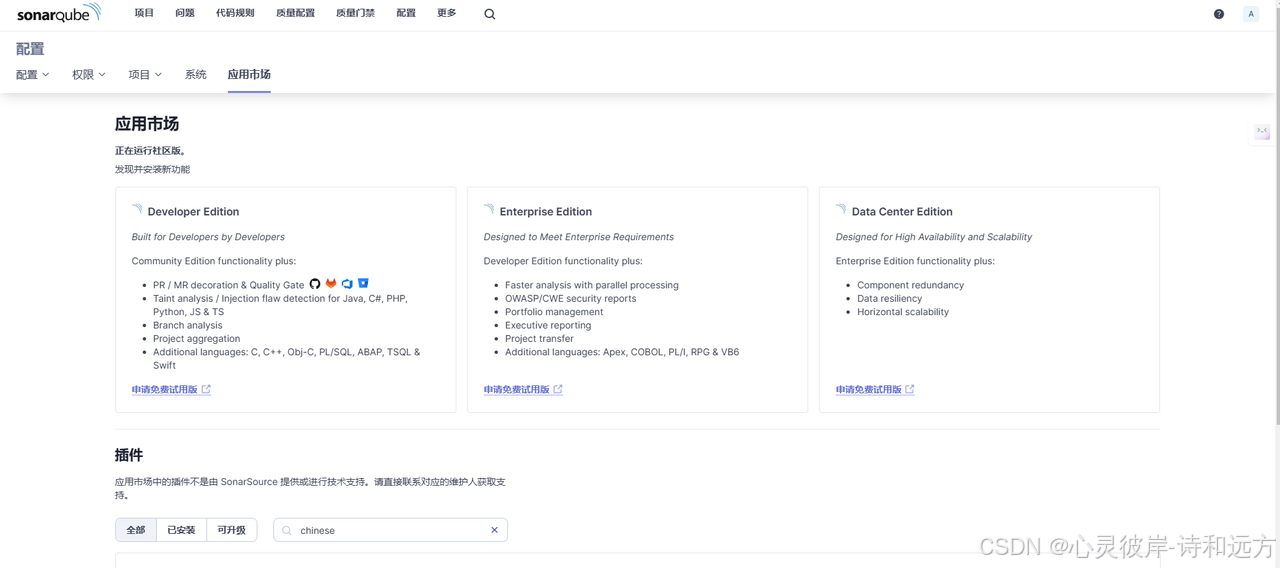The width and height of the screenshot is (1280, 568).
Task: Click the GitLab icon in Developer Edition
Action: [x=331, y=284]
